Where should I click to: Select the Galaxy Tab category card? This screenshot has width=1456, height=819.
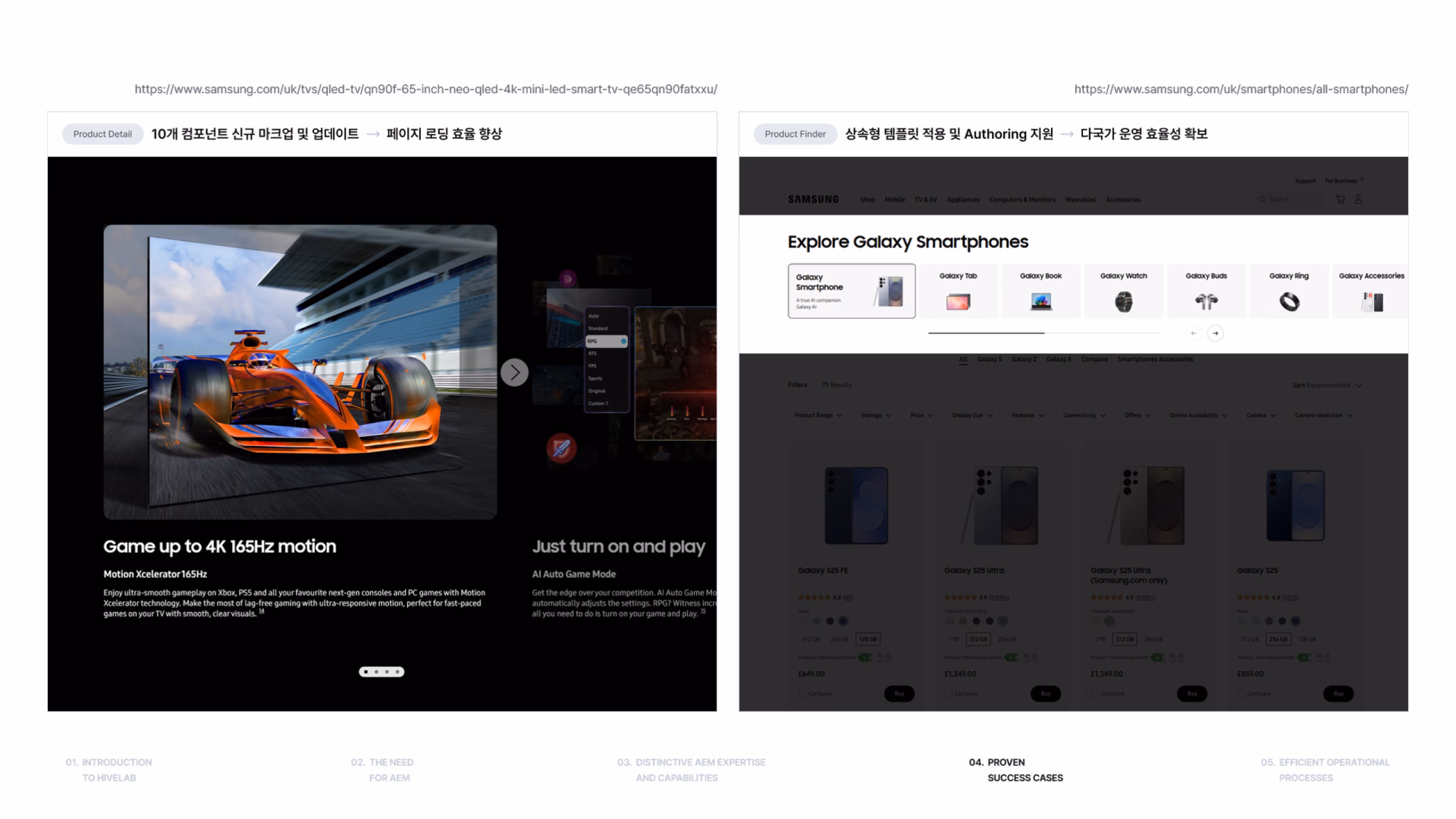pos(958,291)
